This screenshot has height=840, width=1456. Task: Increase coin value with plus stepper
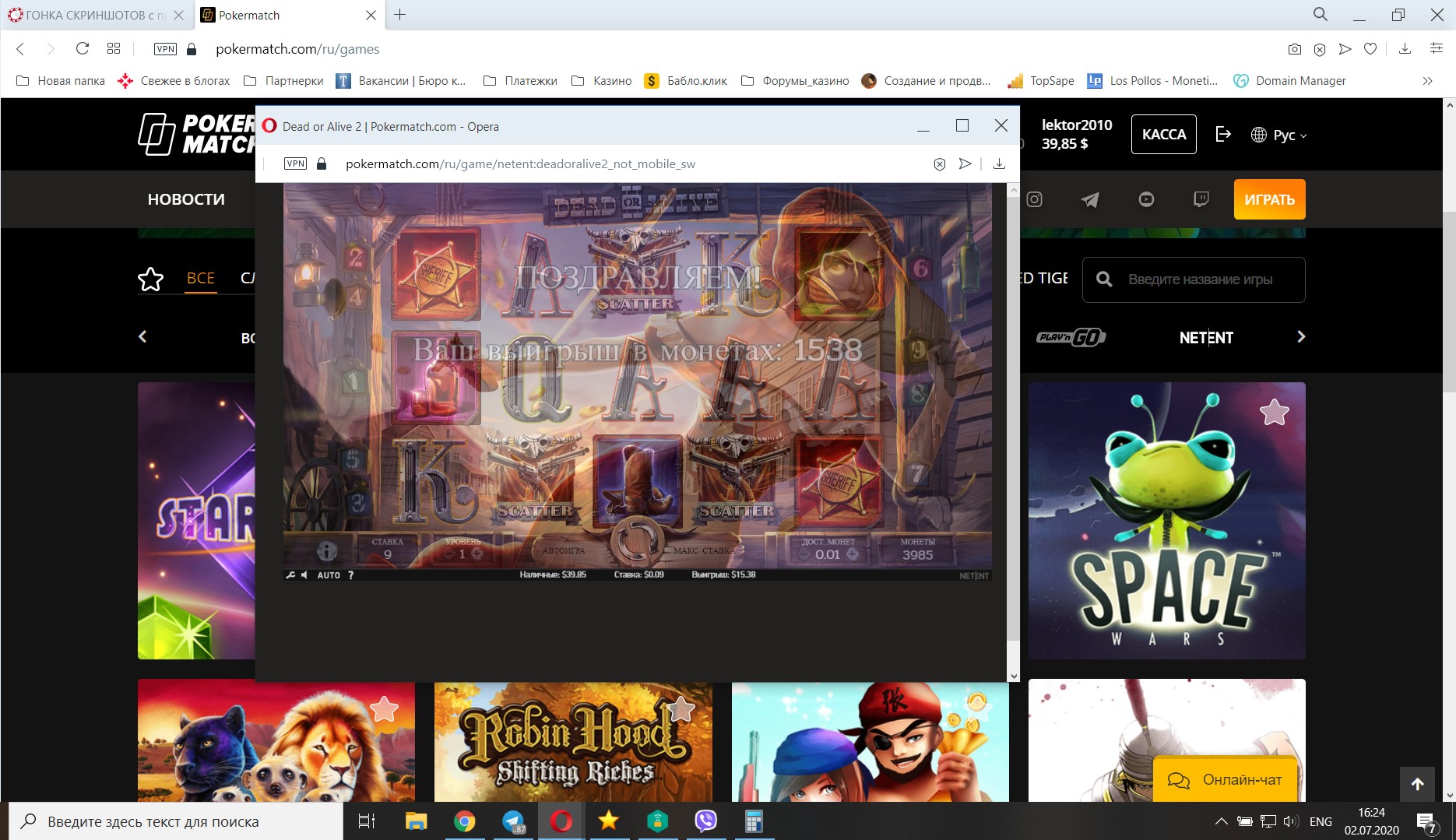pyautogui.click(x=853, y=554)
